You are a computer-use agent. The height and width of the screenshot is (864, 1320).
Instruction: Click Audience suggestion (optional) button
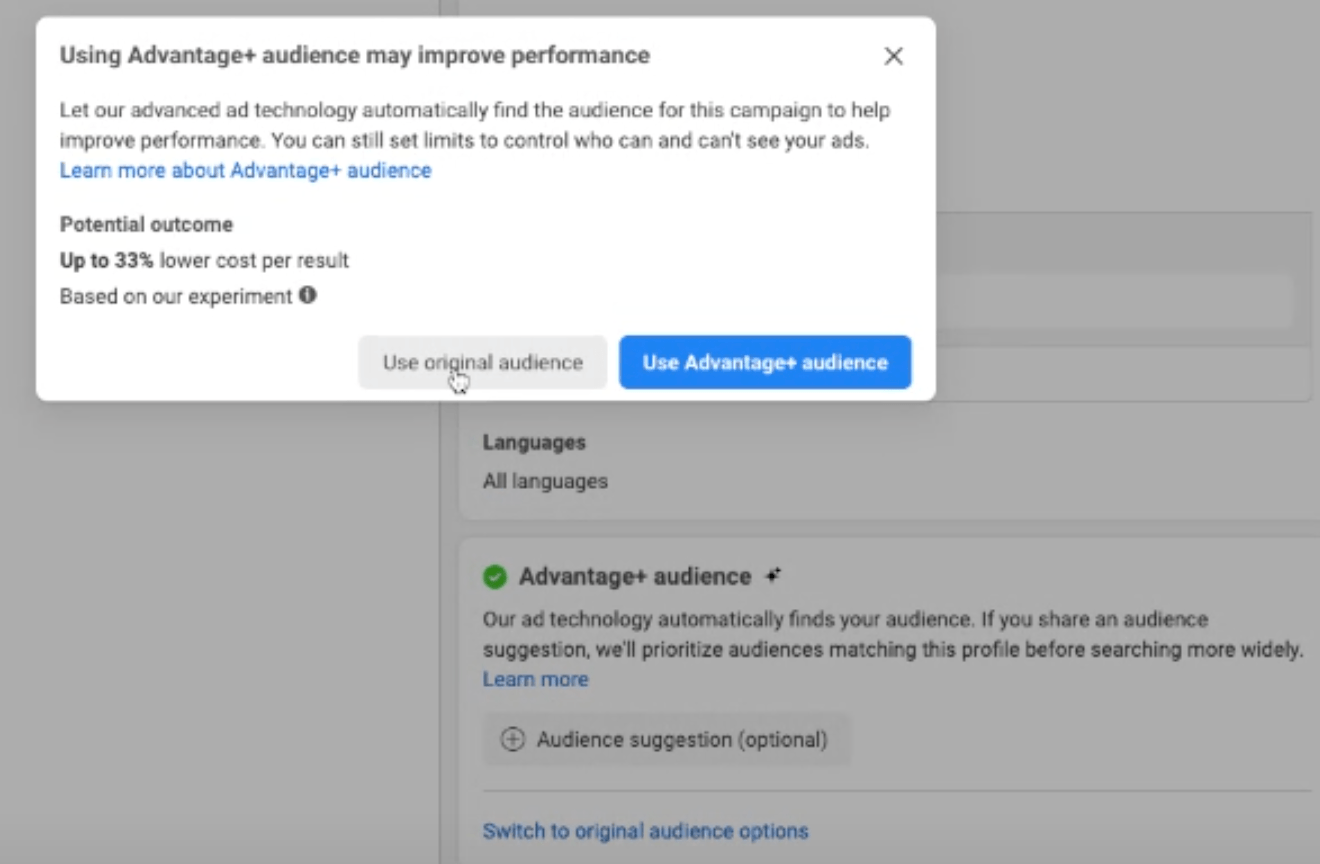667,740
